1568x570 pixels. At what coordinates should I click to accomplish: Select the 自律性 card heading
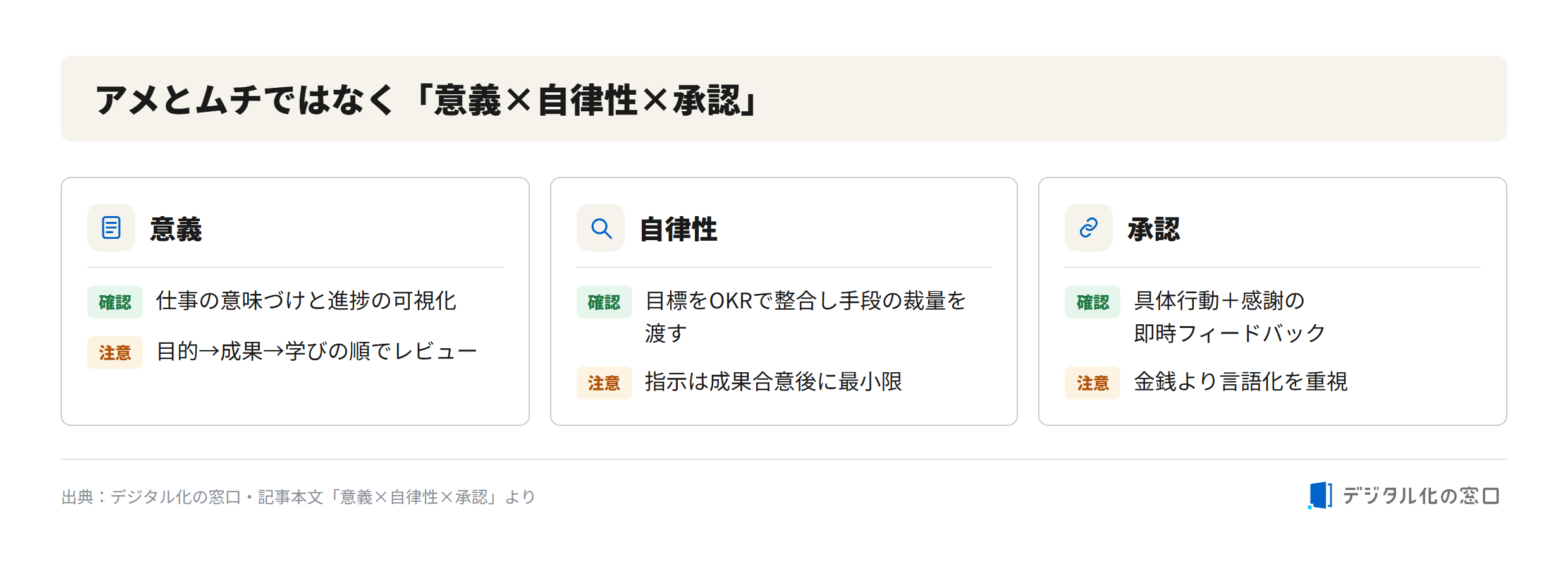click(678, 229)
